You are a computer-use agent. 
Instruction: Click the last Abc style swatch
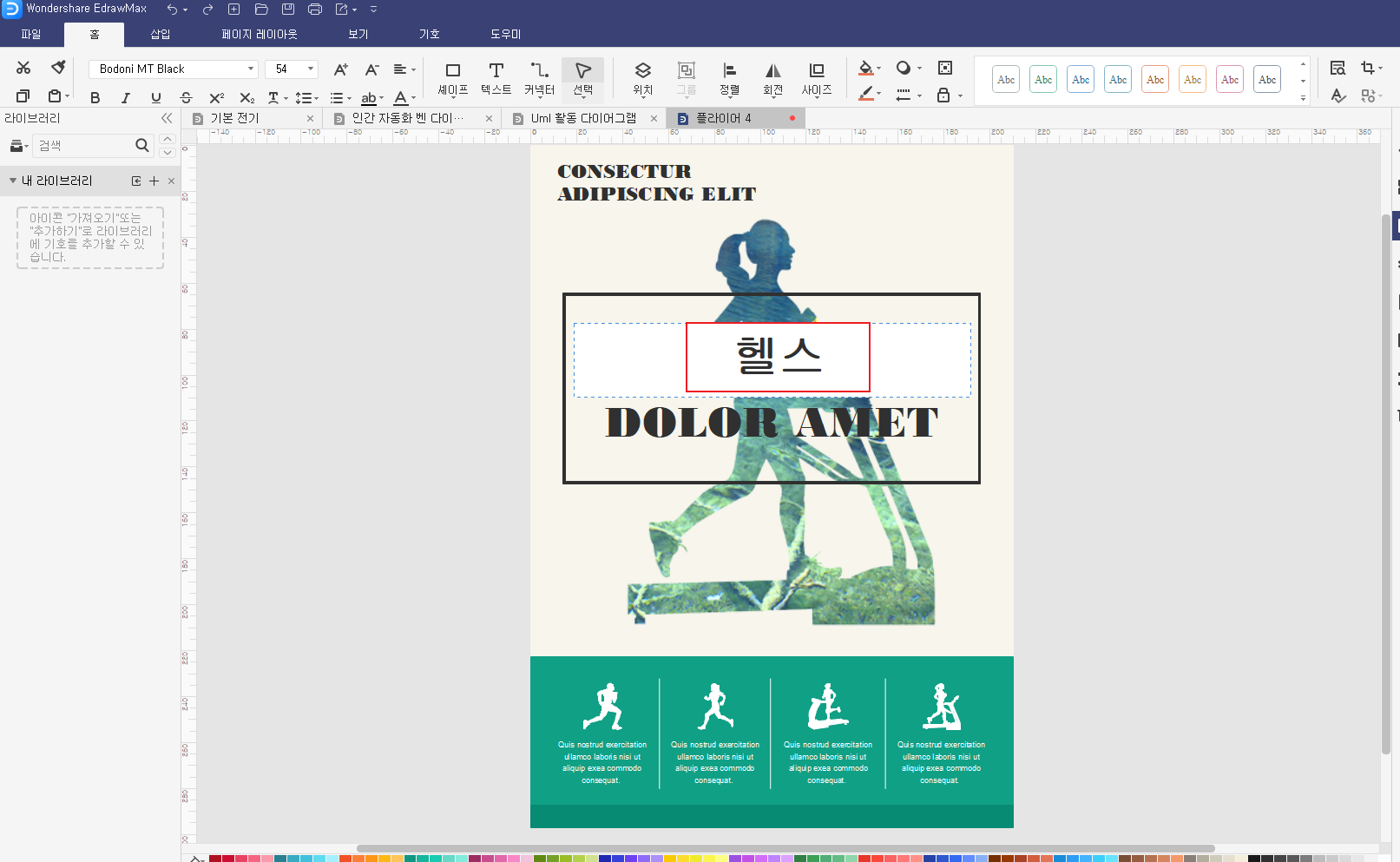pyautogui.click(x=1267, y=80)
